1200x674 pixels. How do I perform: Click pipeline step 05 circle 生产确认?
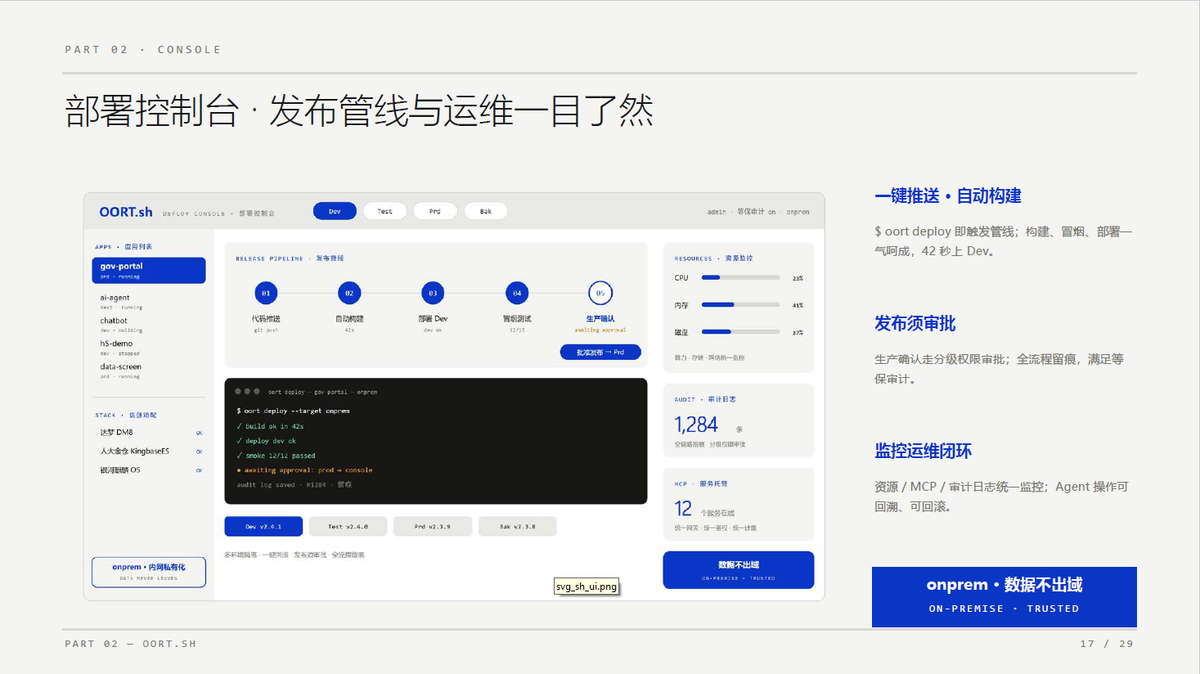[600, 293]
